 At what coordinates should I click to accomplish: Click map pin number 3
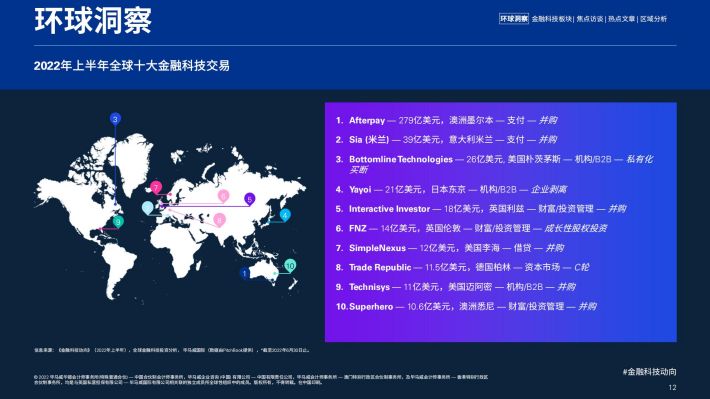[115, 119]
